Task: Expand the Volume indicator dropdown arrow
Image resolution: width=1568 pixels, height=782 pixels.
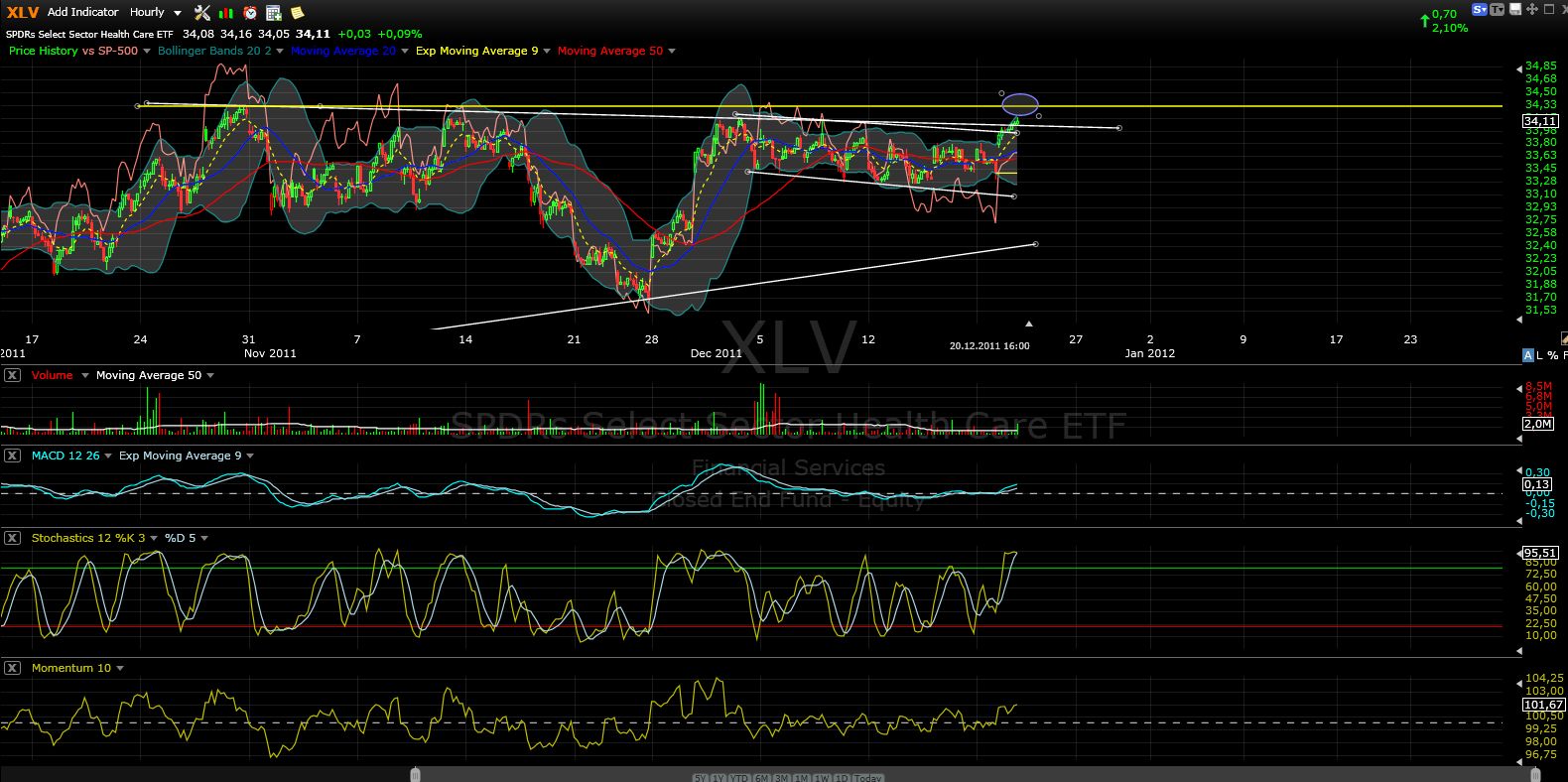Action: (85, 375)
